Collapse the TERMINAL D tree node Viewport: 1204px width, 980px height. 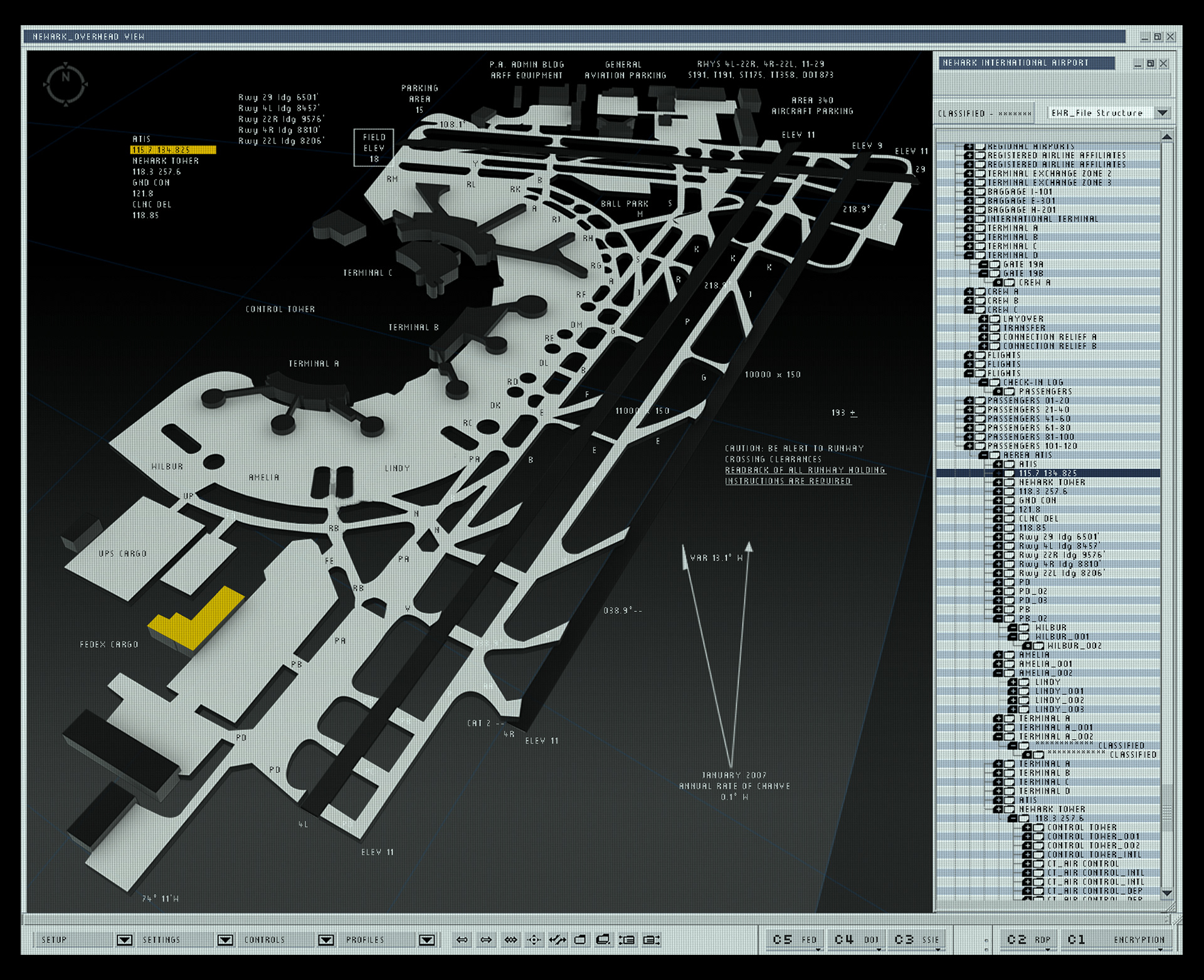pos(969,255)
